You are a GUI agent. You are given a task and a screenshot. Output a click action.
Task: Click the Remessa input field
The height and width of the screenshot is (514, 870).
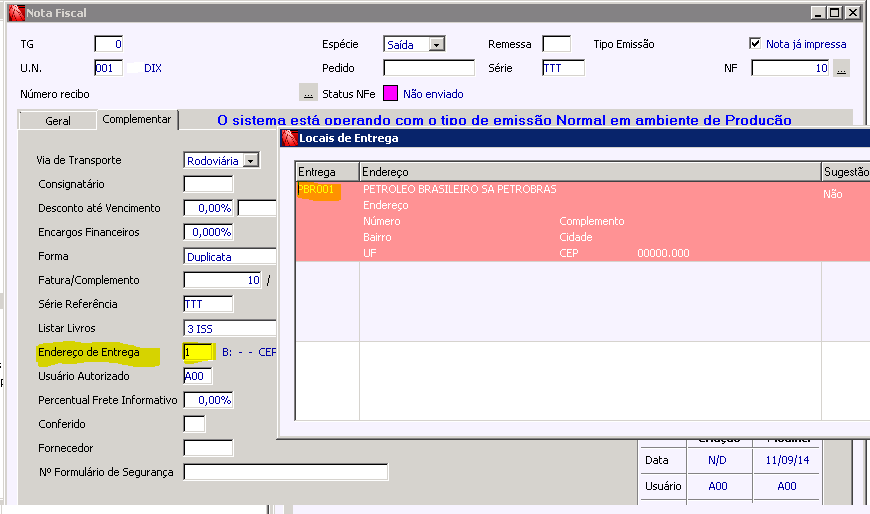pyautogui.click(x=557, y=44)
